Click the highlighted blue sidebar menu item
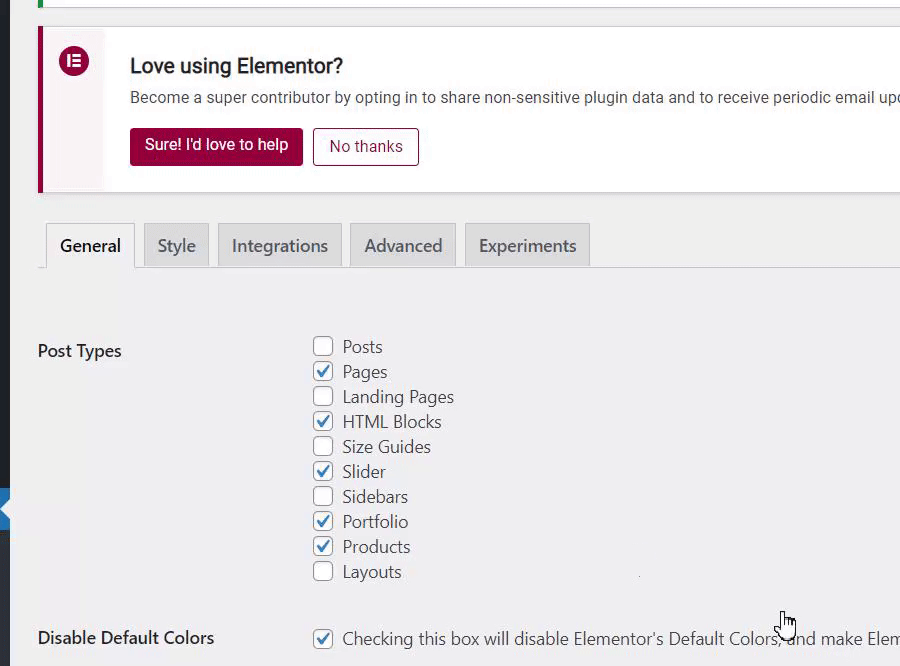Image resolution: width=900 pixels, height=666 pixels. [4, 509]
